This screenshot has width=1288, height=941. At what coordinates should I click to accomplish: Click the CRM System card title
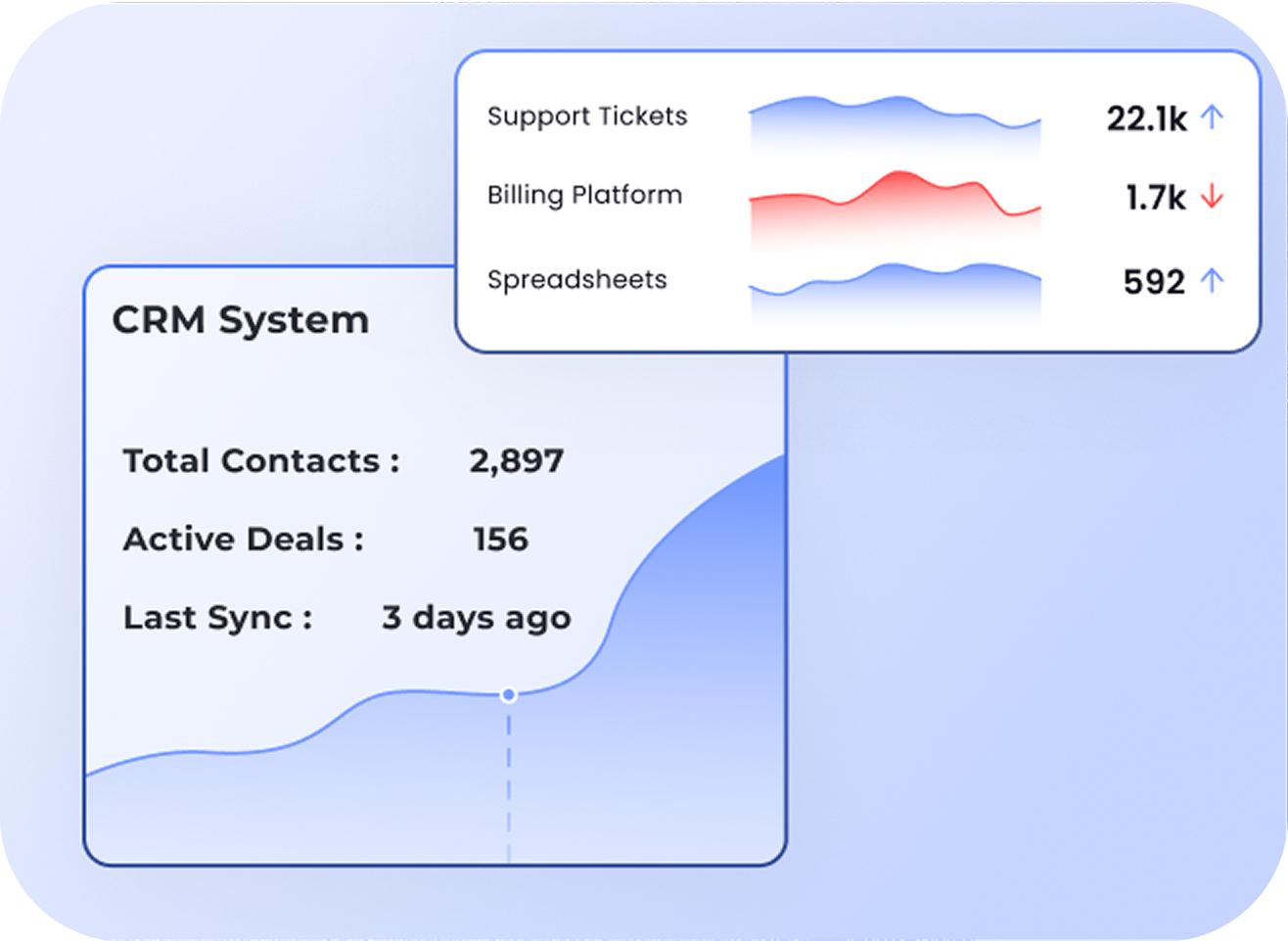pyautogui.click(x=241, y=320)
